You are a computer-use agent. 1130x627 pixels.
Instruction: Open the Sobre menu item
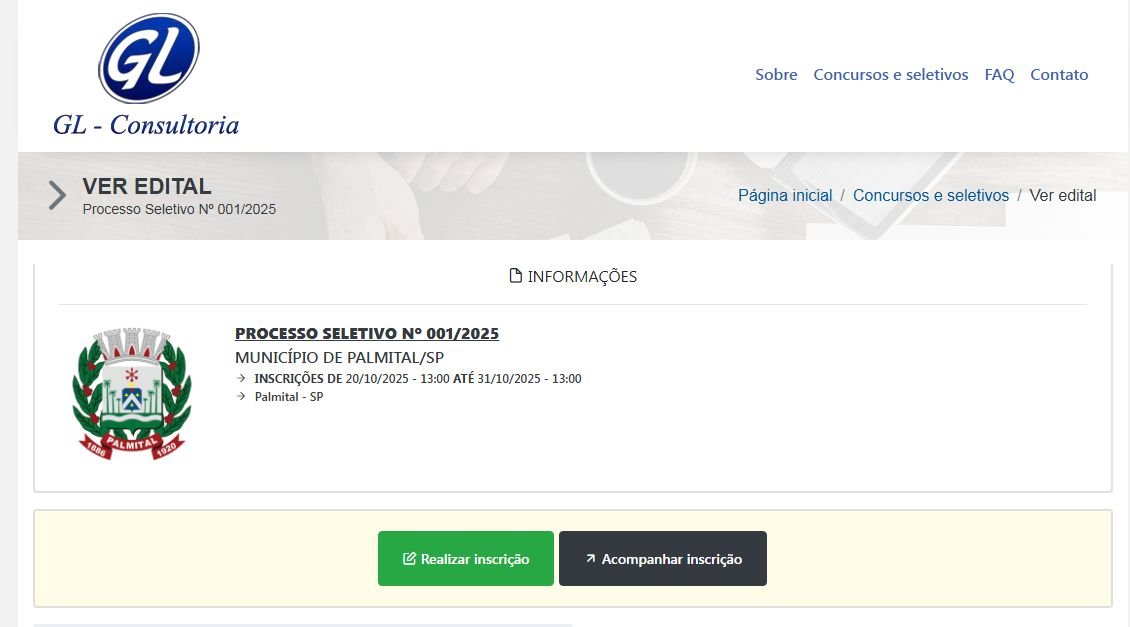click(776, 75)
